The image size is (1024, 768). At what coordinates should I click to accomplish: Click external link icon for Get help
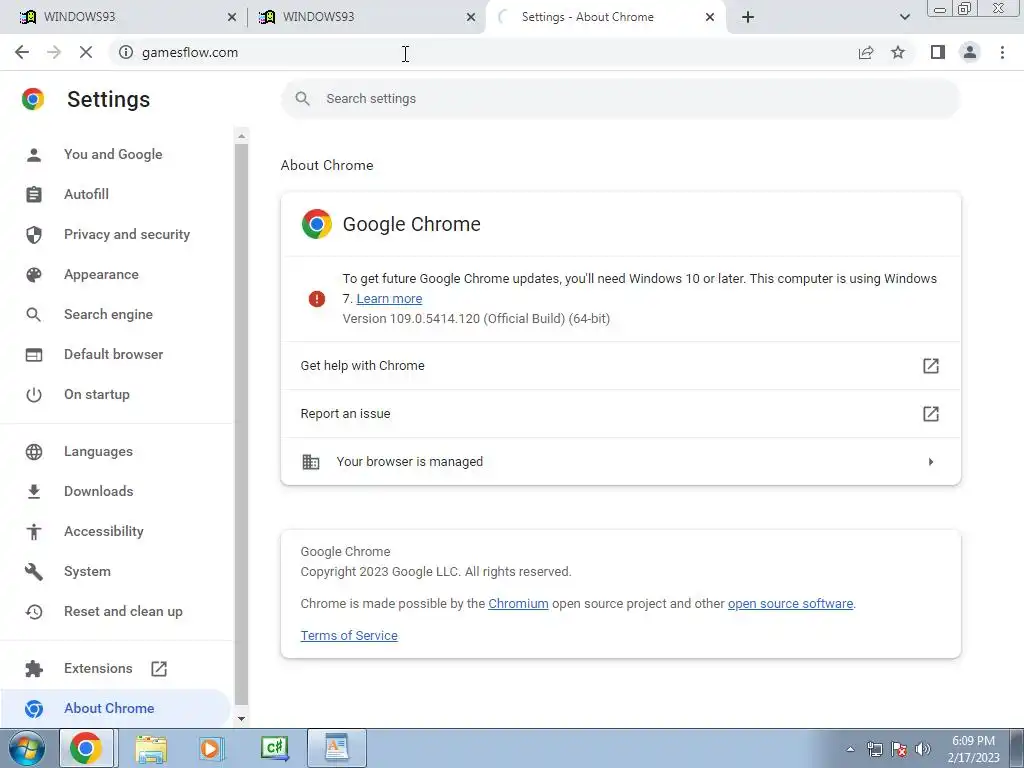(931, 366)
